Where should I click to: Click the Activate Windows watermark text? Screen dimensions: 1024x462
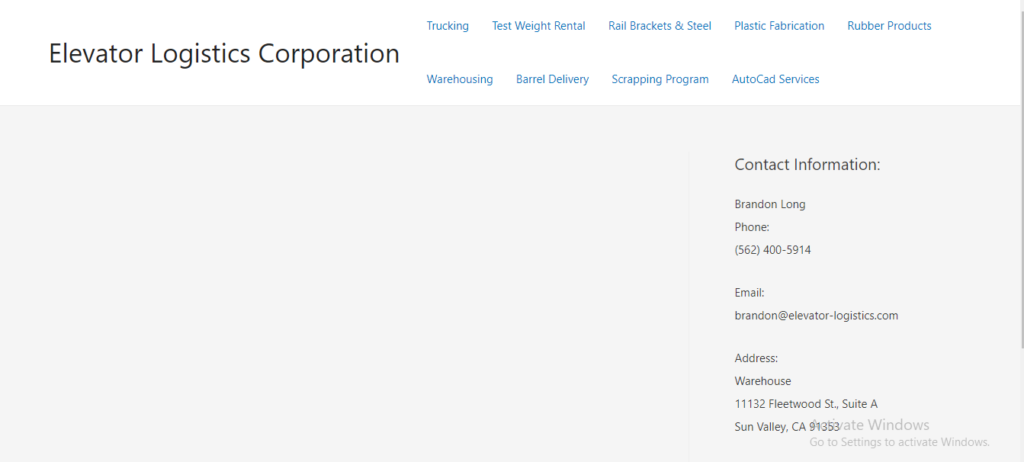click(870, 425)
